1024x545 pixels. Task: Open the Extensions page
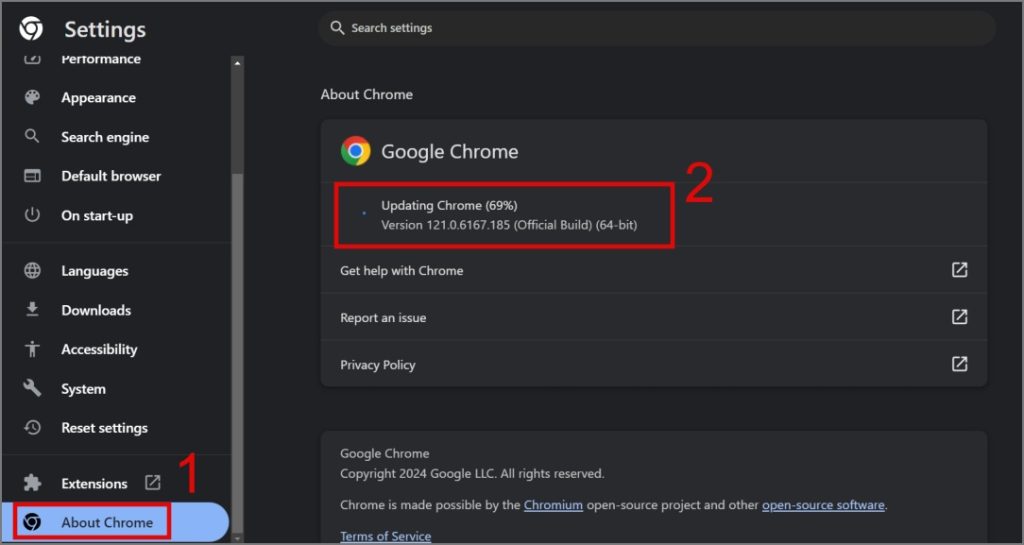point(94,484)
